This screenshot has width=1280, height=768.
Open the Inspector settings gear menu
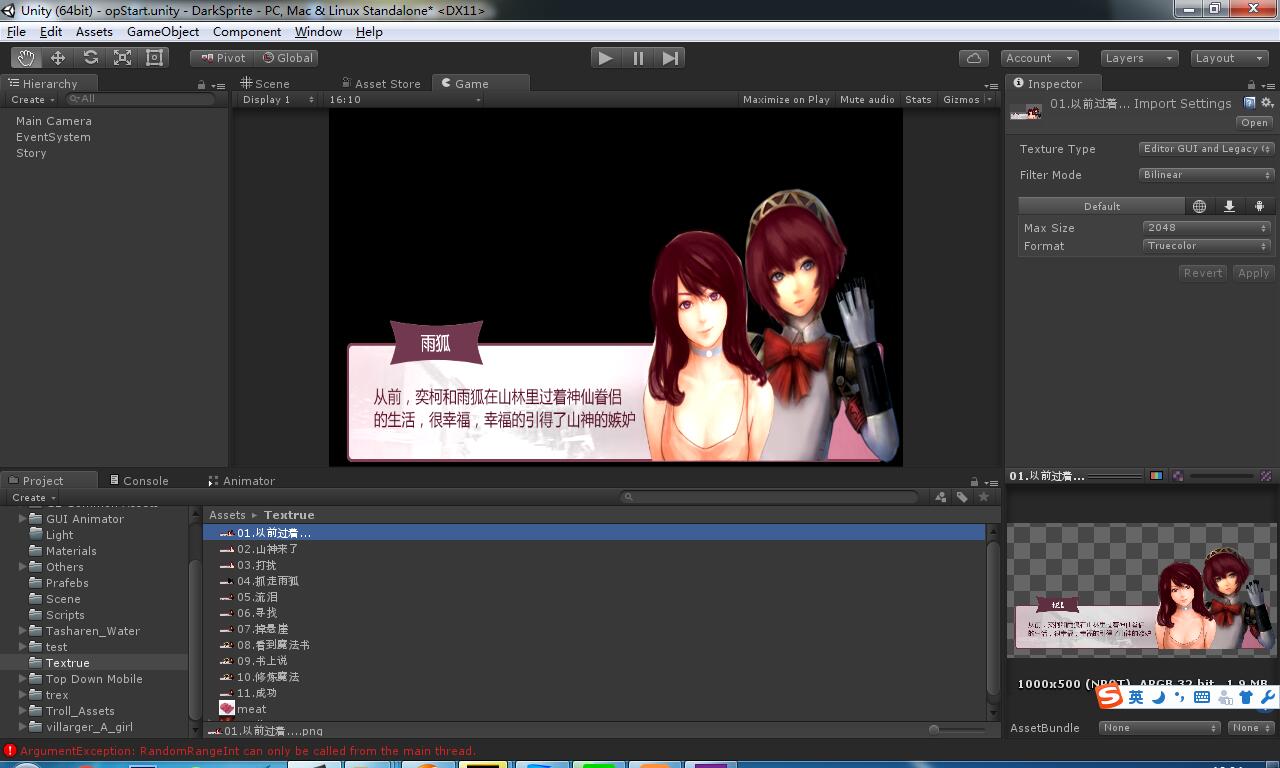tap(1267, 103)
